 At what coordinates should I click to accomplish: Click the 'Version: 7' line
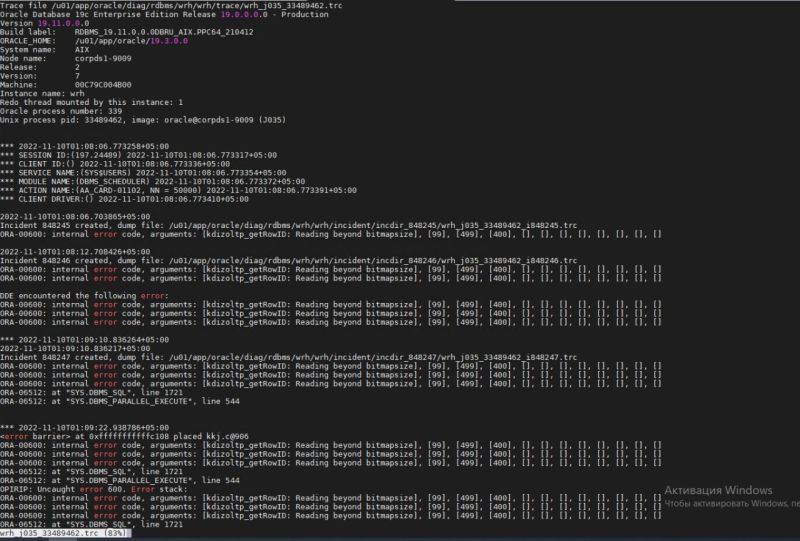click(x=40, y=76)
